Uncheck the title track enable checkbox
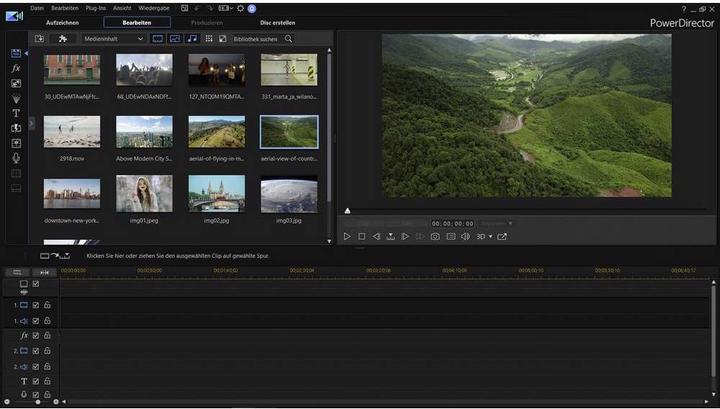This screenshot has height=409, width=720. click(36, 381)
